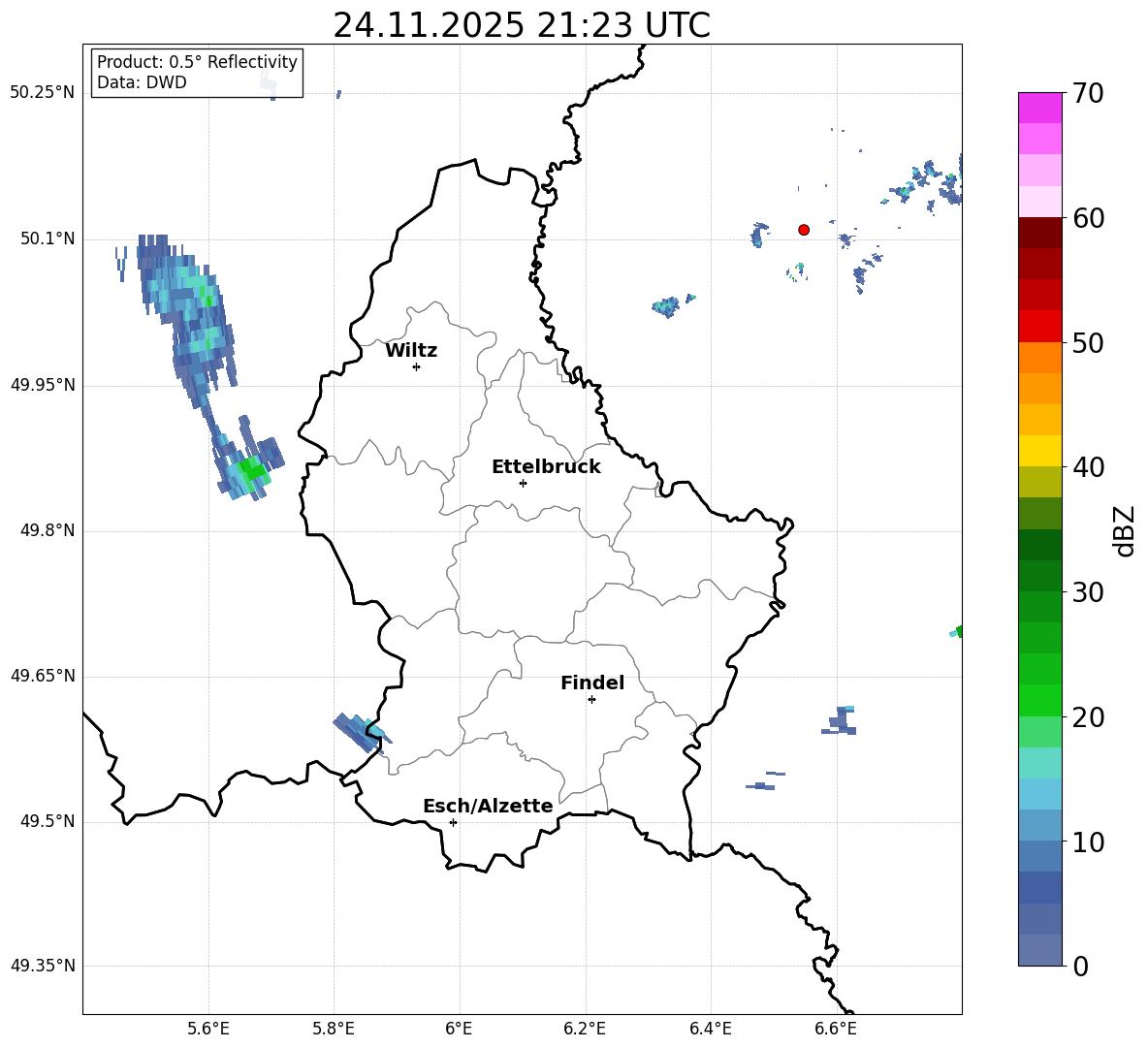Click the 6.6°E longitude label
Viewport: 1148px width, 1048px height.
836,1029
